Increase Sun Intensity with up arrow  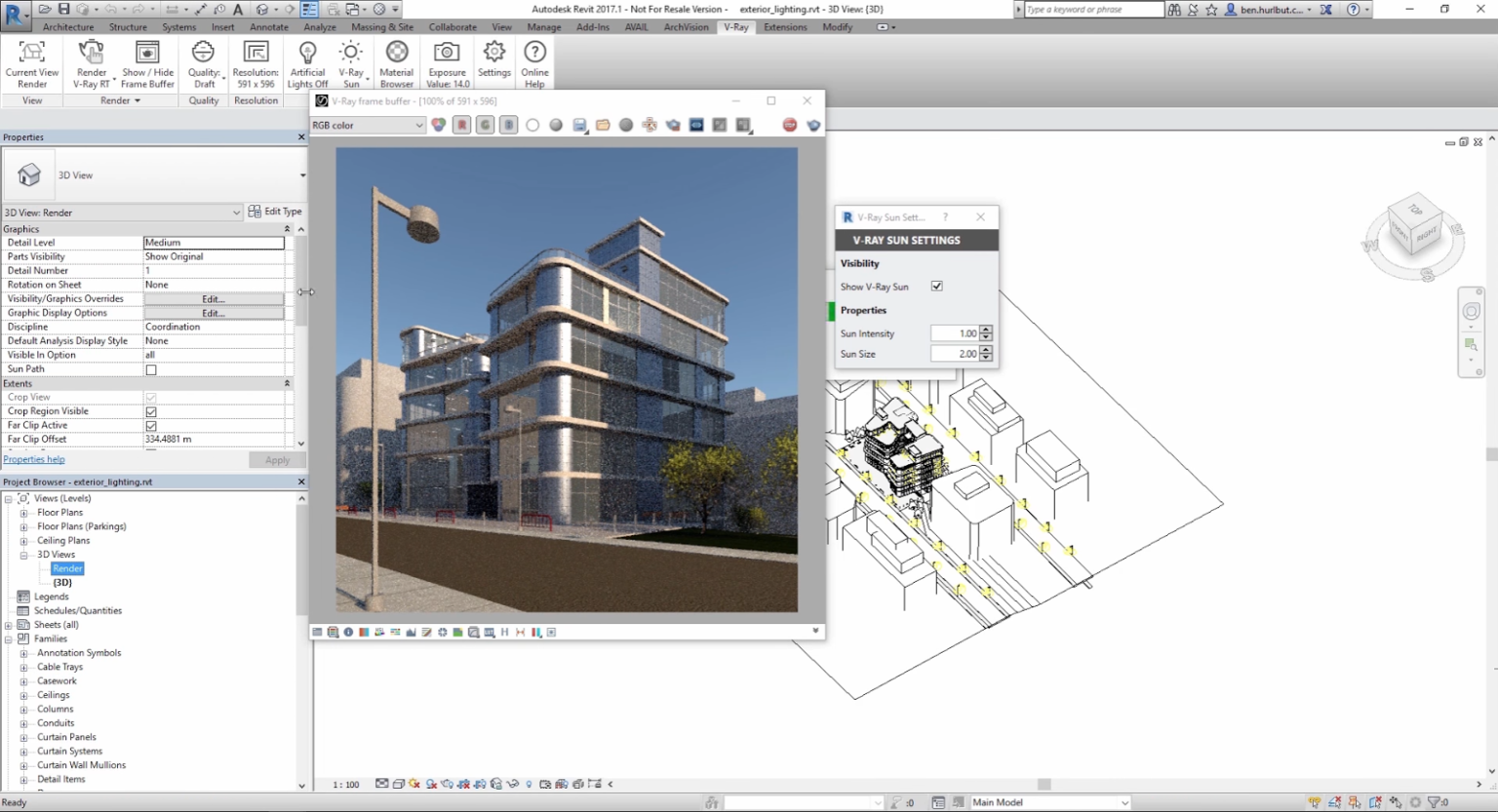pos(986,329)
